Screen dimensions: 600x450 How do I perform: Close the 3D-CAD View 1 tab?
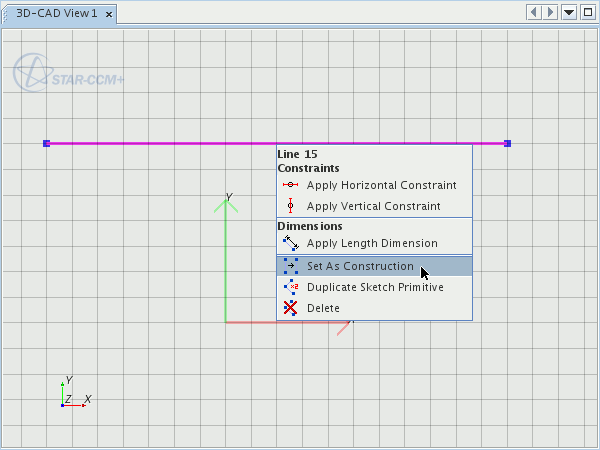click(x=108, y=14)
